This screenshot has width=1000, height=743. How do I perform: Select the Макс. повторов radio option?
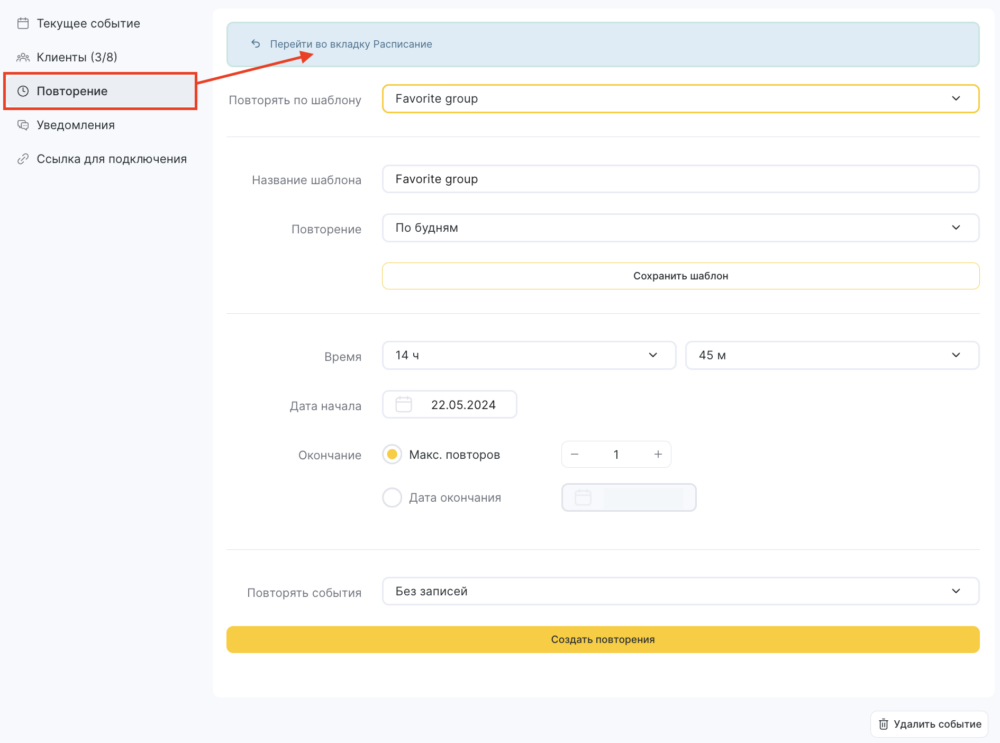tap(392, 454)
